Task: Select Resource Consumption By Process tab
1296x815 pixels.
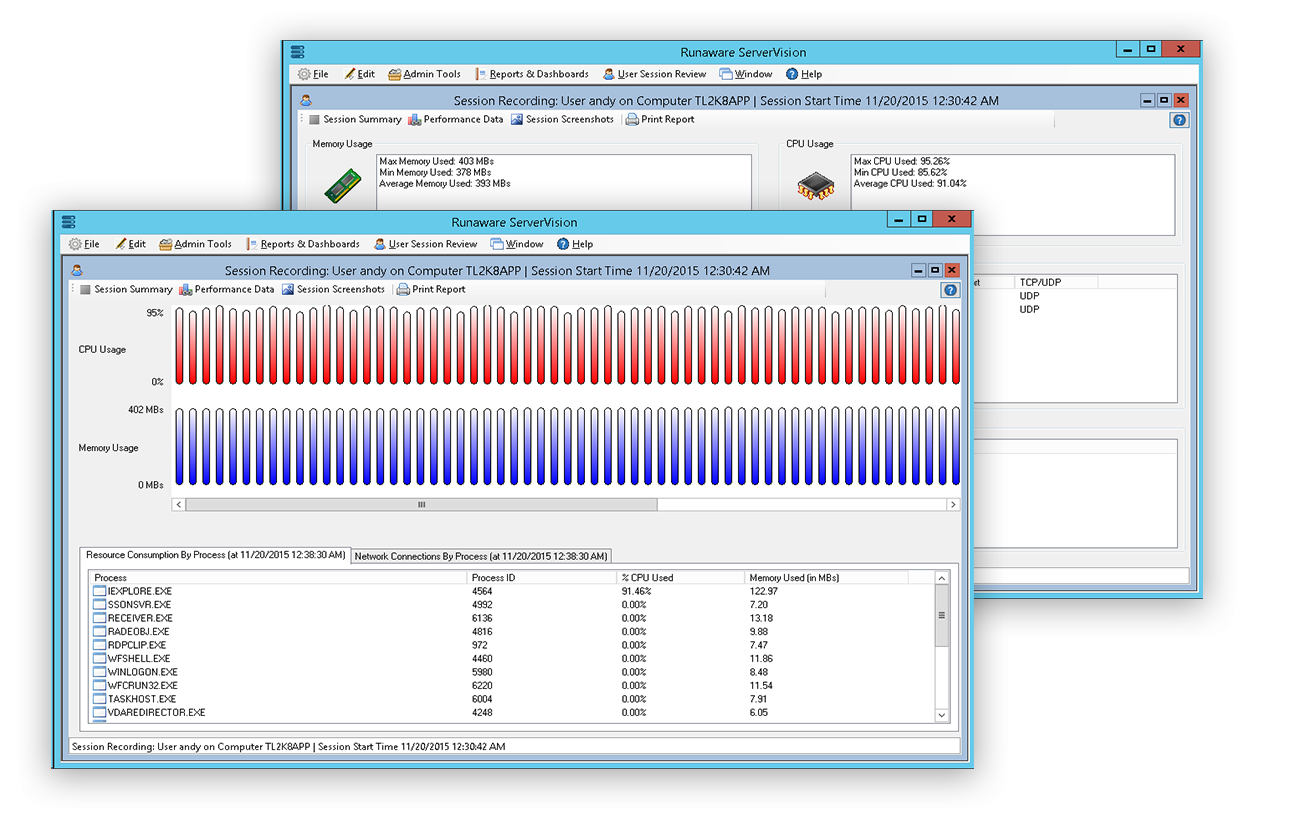Action: 215,555
